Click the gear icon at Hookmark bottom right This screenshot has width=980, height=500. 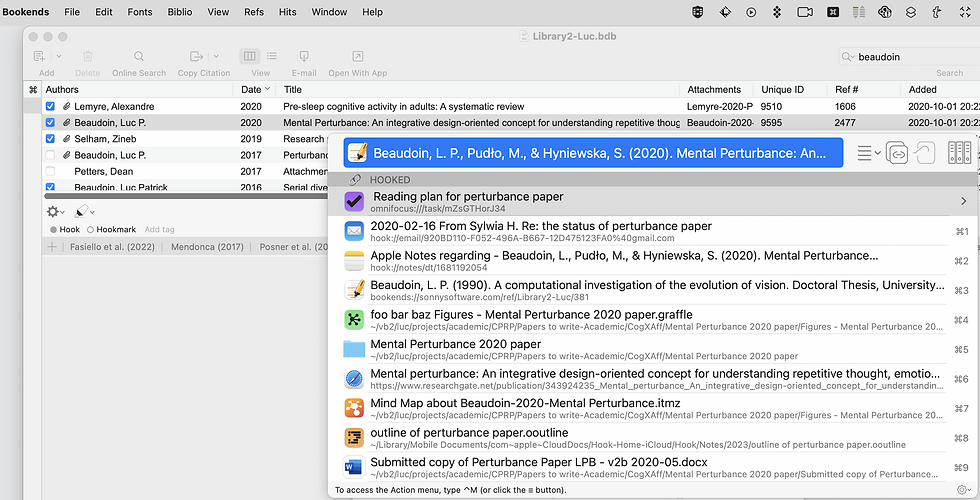962,490
